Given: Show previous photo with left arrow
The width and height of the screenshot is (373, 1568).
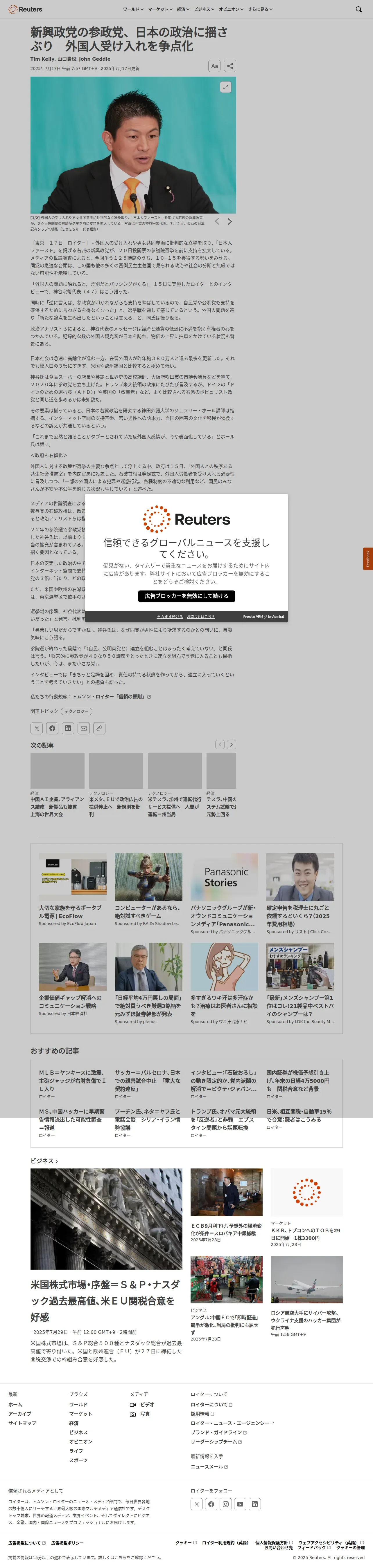Looking at the screenshot, I should click(x=217, y=222).
